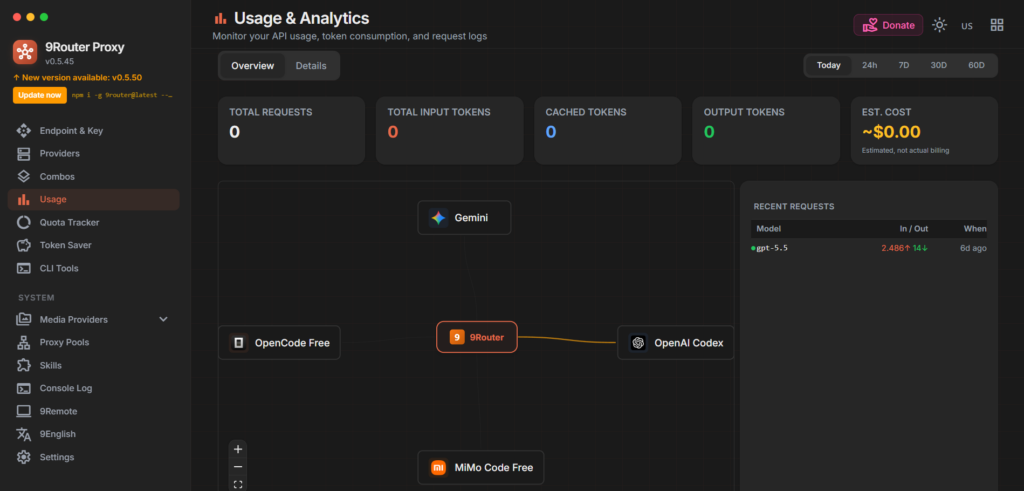This screenshot has height=491, width=1024.
Task: Click the Media Providers folder icon
Action: click(24, 319)
